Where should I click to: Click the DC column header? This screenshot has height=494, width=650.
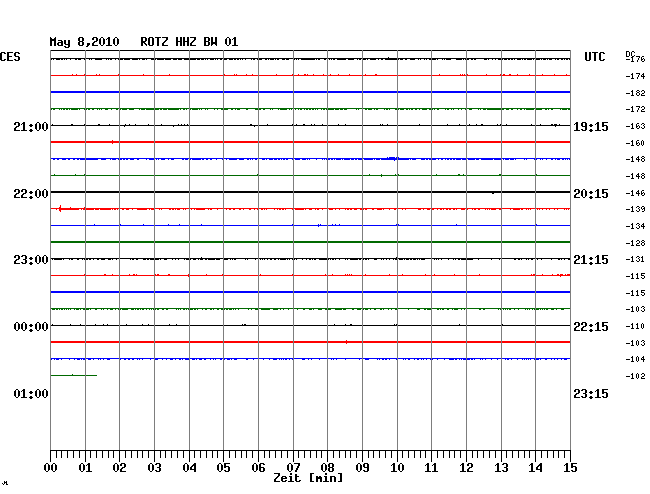630,54
